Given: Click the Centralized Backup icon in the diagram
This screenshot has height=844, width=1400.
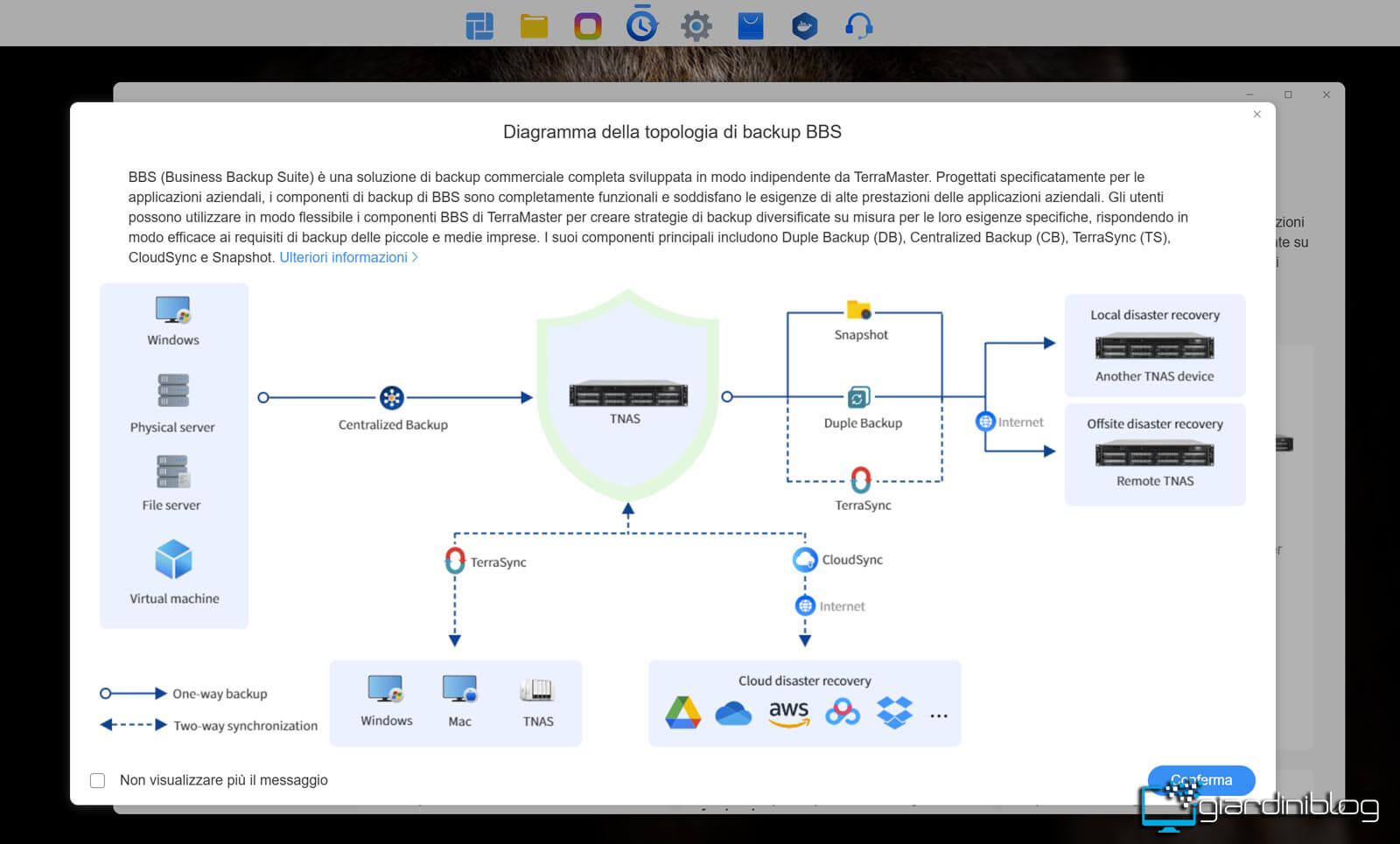Looking at the screenshot, I should tap(391, 398).
